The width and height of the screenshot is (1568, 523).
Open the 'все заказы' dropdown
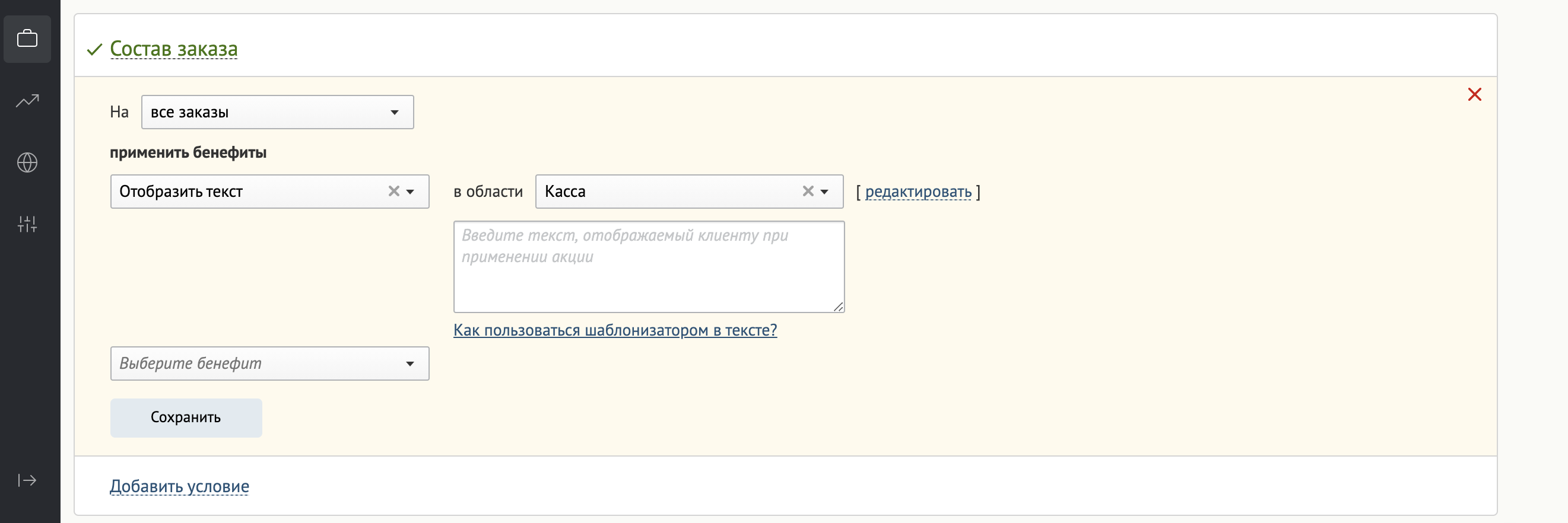coord(278,112)
